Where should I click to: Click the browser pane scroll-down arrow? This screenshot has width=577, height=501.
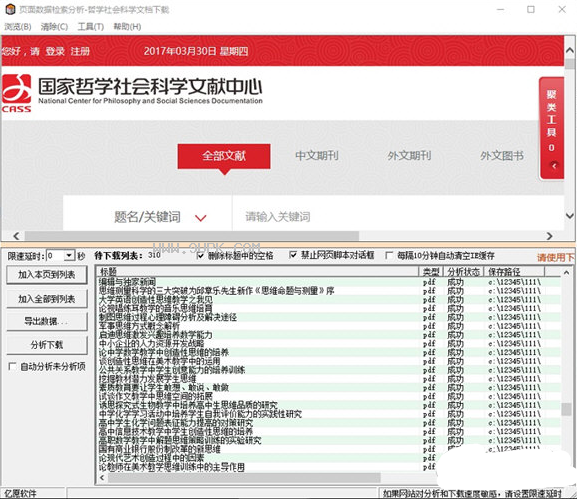[570, 216]
